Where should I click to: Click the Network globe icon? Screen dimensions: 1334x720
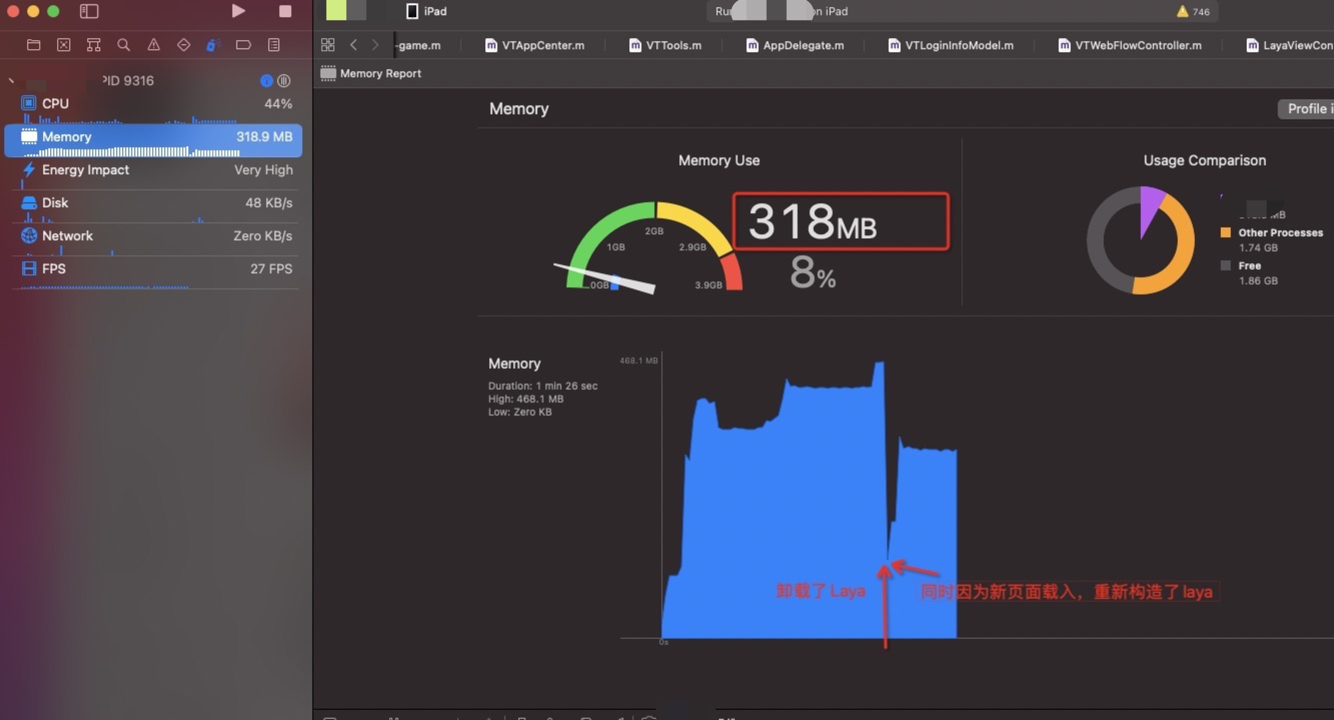click(29, 236)
